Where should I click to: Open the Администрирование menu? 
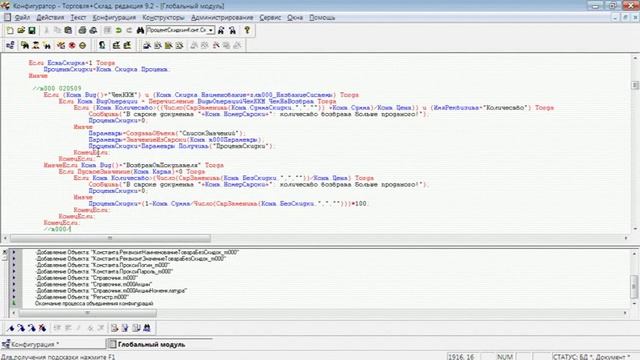tap(222, 18)
